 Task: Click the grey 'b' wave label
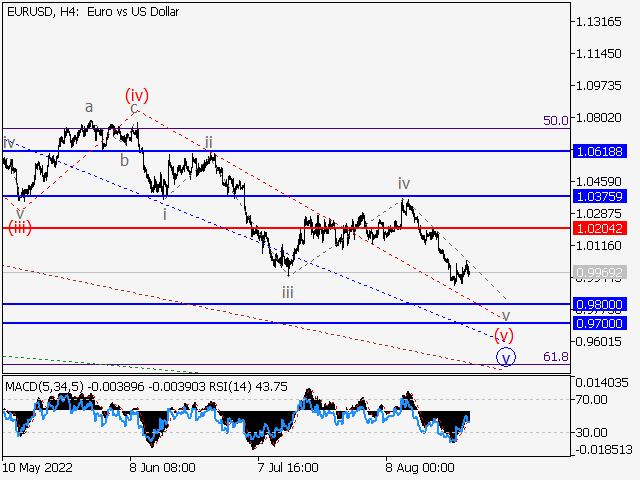pos(124,160)
